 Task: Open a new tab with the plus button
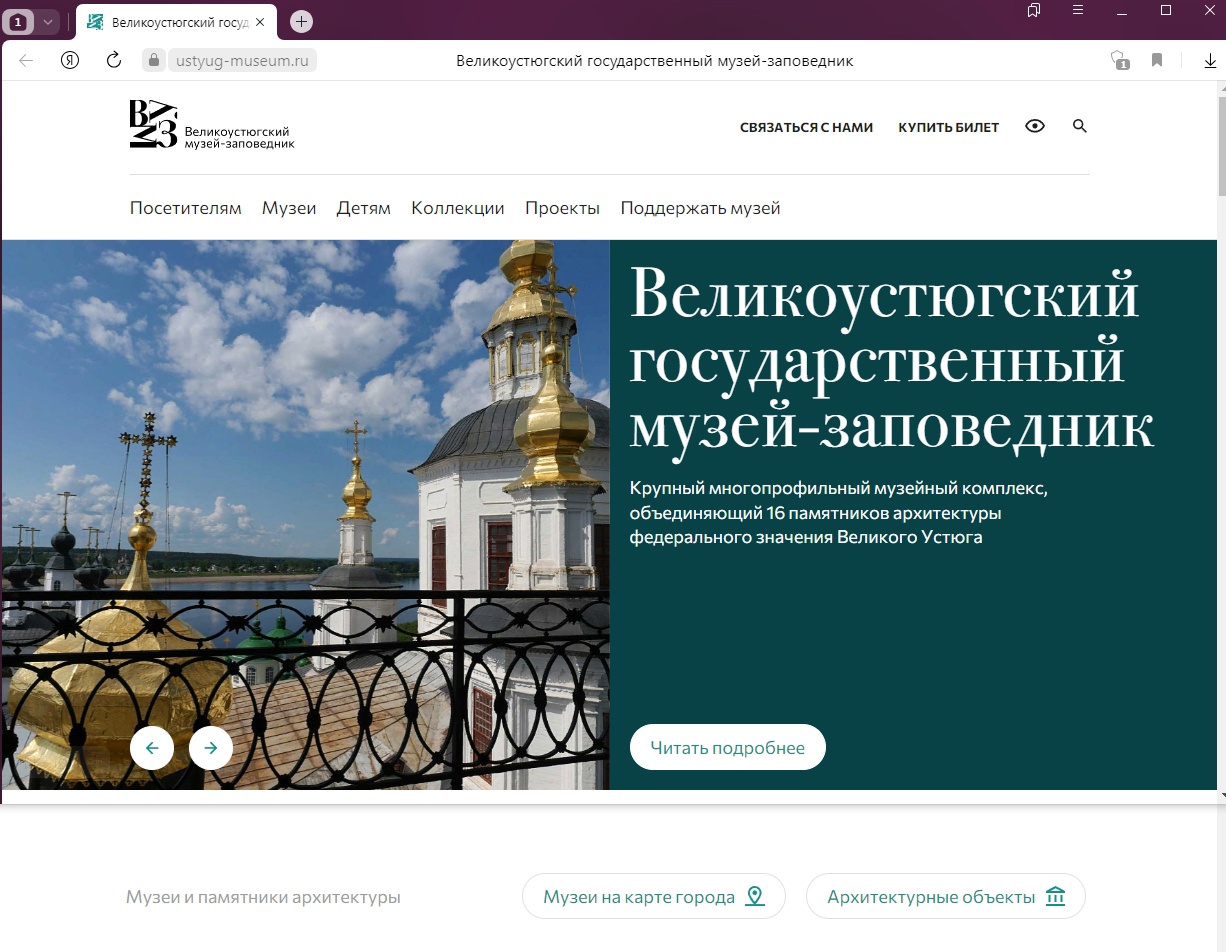point(301,21)
